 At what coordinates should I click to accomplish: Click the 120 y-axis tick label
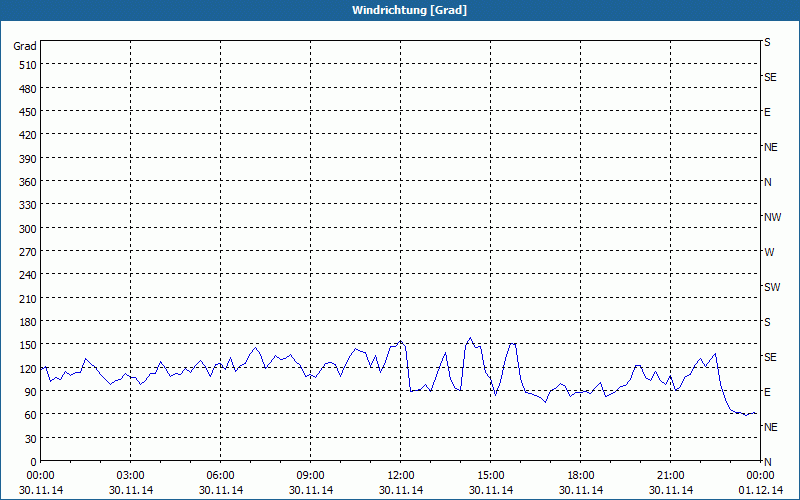28,369
